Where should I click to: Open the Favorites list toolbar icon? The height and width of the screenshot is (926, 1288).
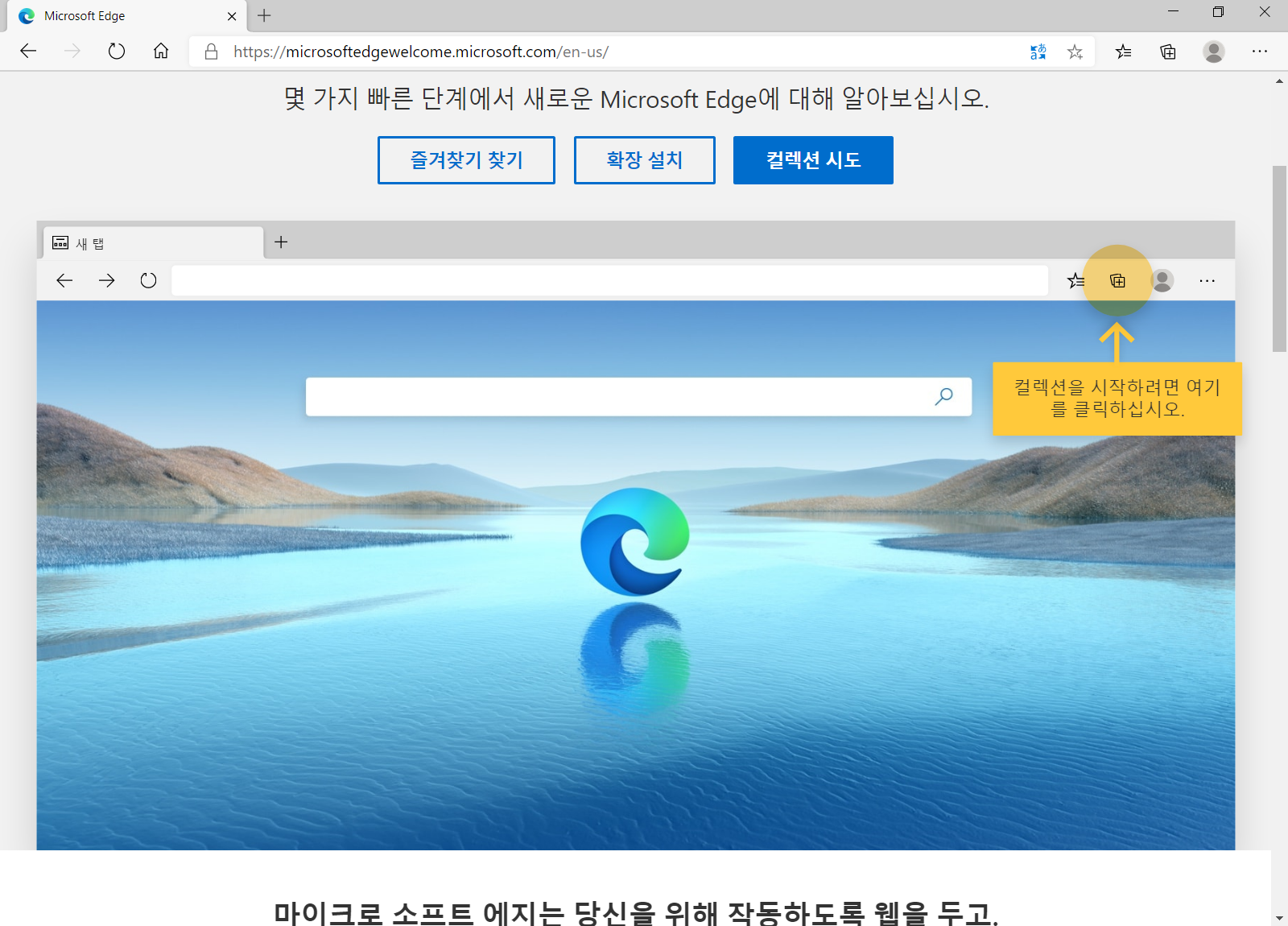pyautogui.click(x=1124, y=52)
